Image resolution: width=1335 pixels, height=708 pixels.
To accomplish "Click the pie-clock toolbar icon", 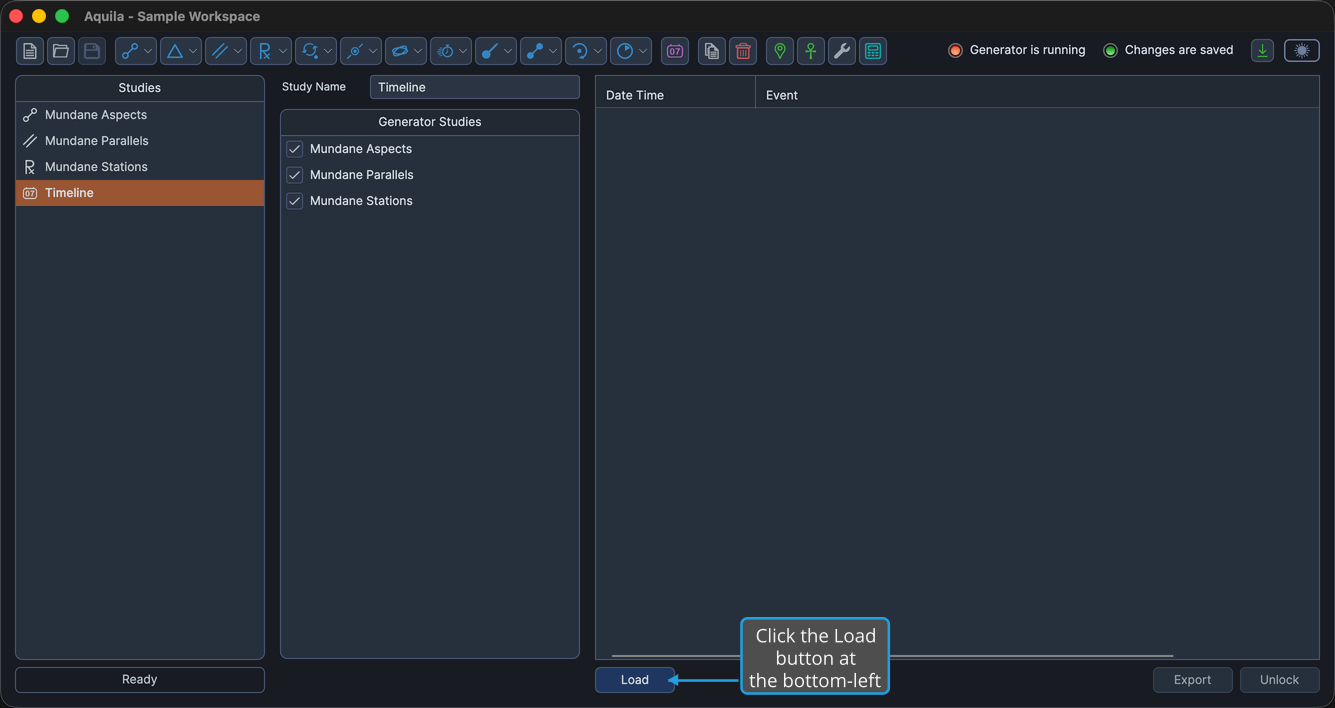I will pos(624,51).
